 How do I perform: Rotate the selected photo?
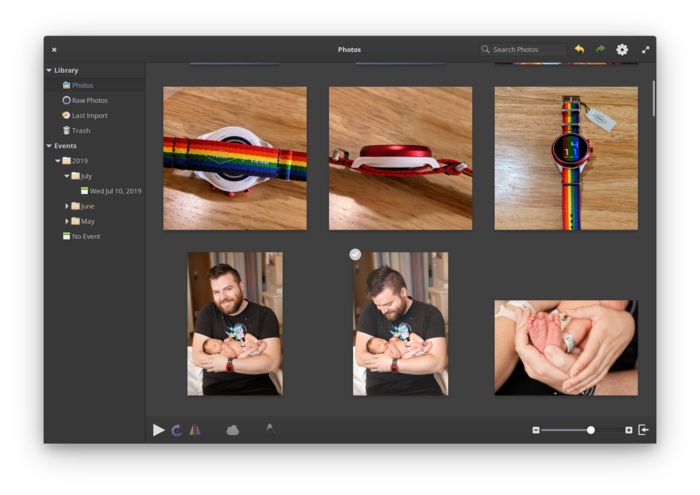click(x=177, y=430)
